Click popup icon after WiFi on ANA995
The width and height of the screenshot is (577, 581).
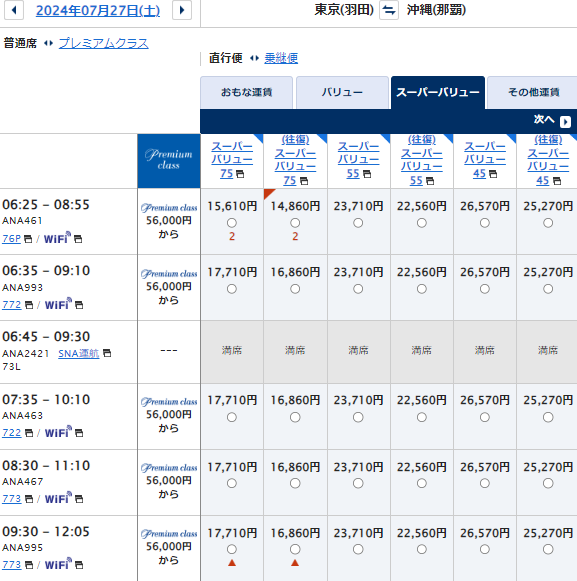[x=79, y=565]
